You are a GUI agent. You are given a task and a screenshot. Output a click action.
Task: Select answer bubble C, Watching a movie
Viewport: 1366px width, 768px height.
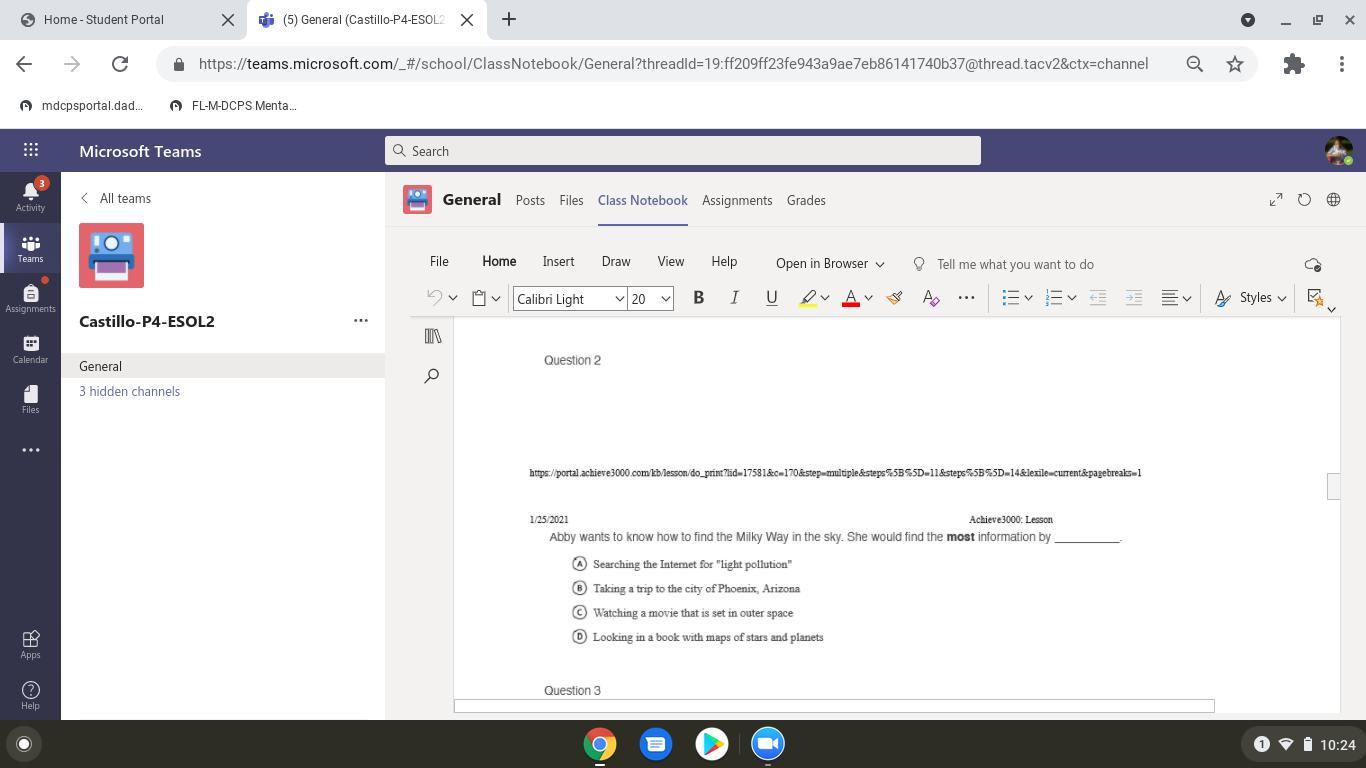point(579,612)
